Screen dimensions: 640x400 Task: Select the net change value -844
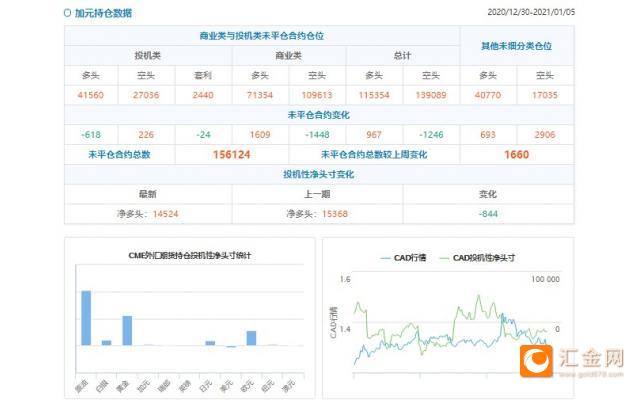pos(488,214)
